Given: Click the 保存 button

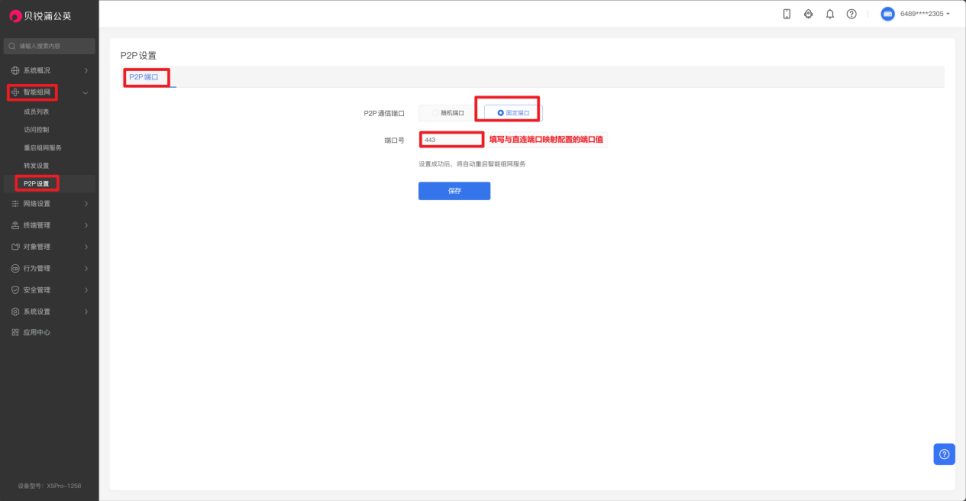Looking at the screenshot, I should tap(454, 191).
